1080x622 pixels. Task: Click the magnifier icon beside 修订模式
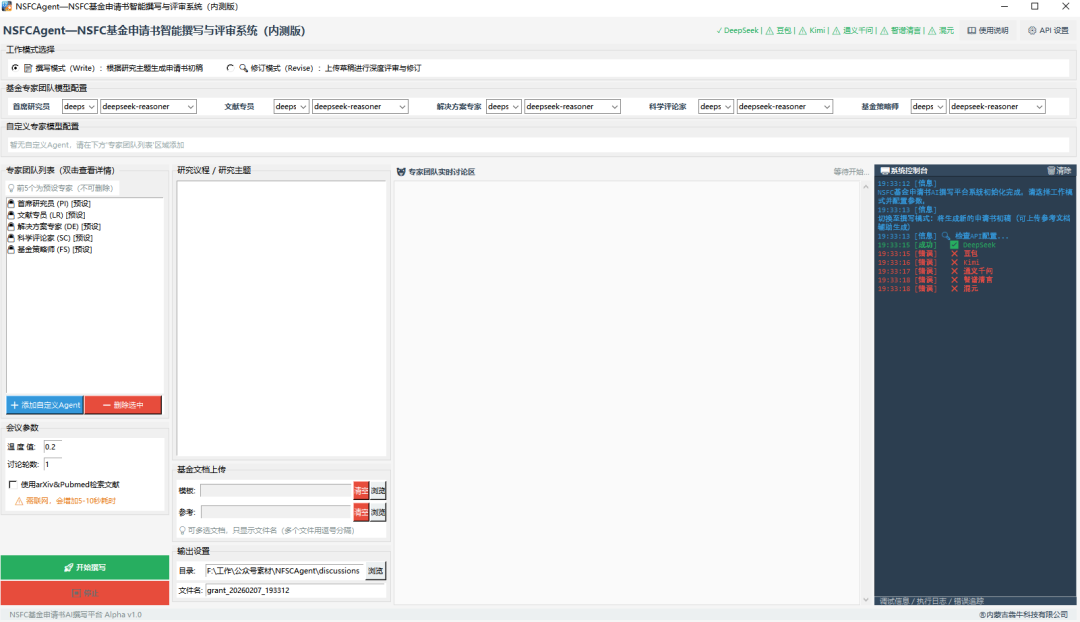pos(243,68)
